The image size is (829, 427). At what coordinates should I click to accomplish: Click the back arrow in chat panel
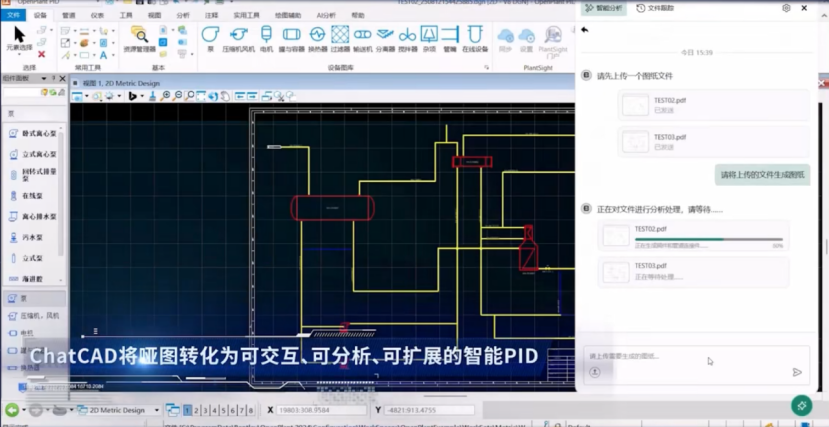[585, 30]
